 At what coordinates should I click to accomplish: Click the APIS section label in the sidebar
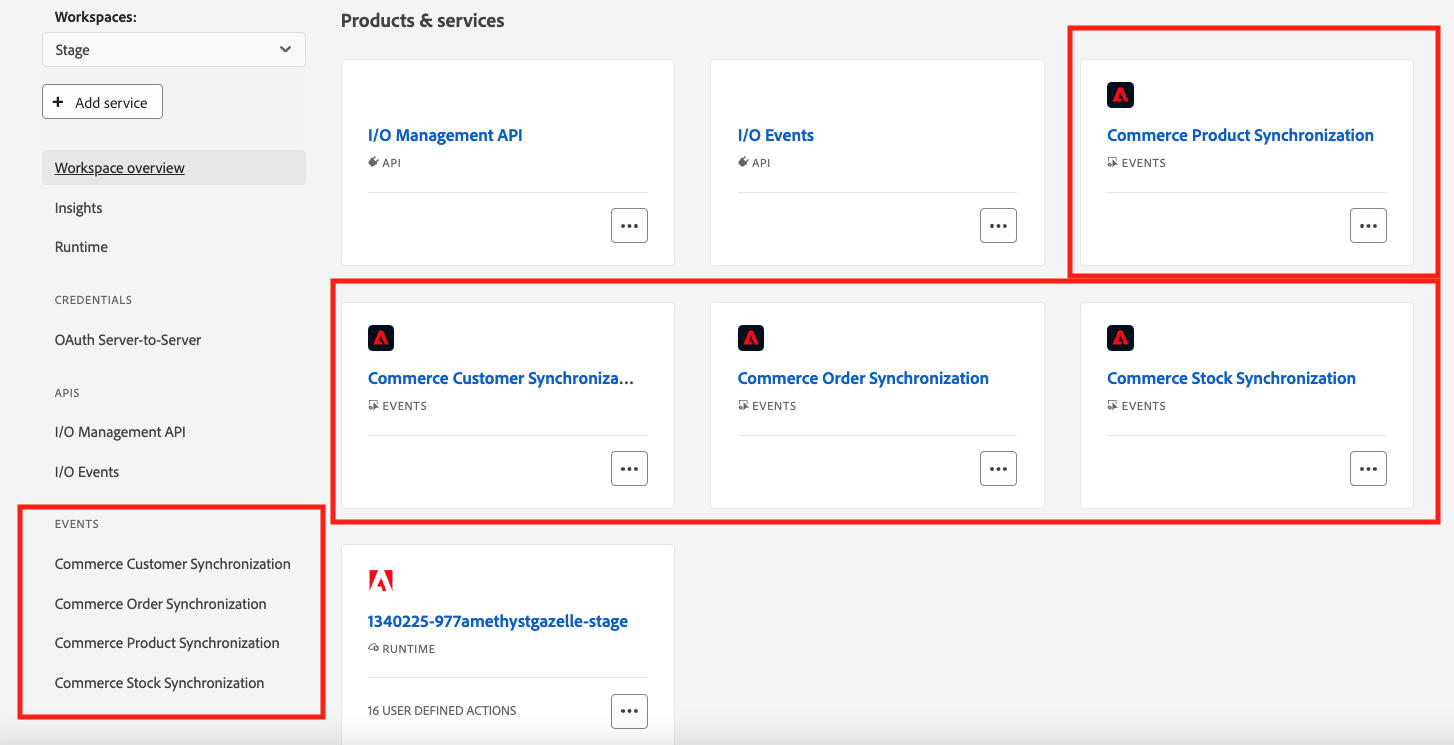click(x=67, y=393)
